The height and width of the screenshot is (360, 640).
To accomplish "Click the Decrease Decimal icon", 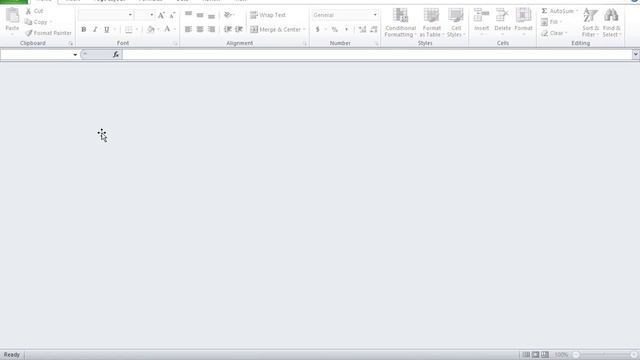I will coord(373,29).
